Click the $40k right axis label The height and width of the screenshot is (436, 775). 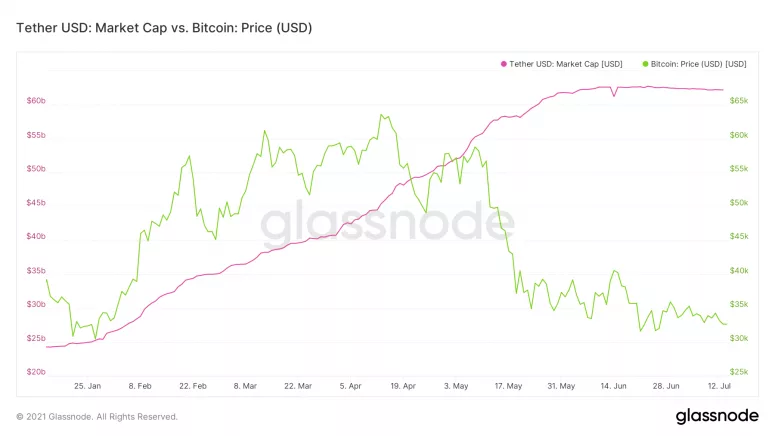(x=739, y=270)
